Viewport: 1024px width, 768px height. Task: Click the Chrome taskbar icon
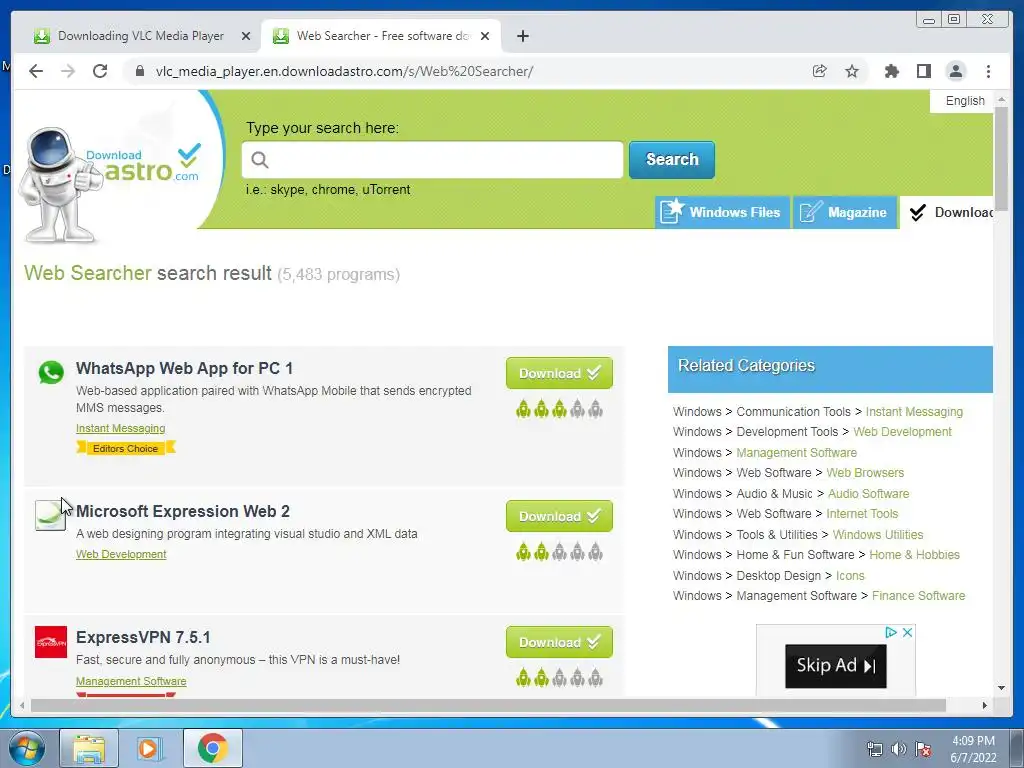pos(212,748)
